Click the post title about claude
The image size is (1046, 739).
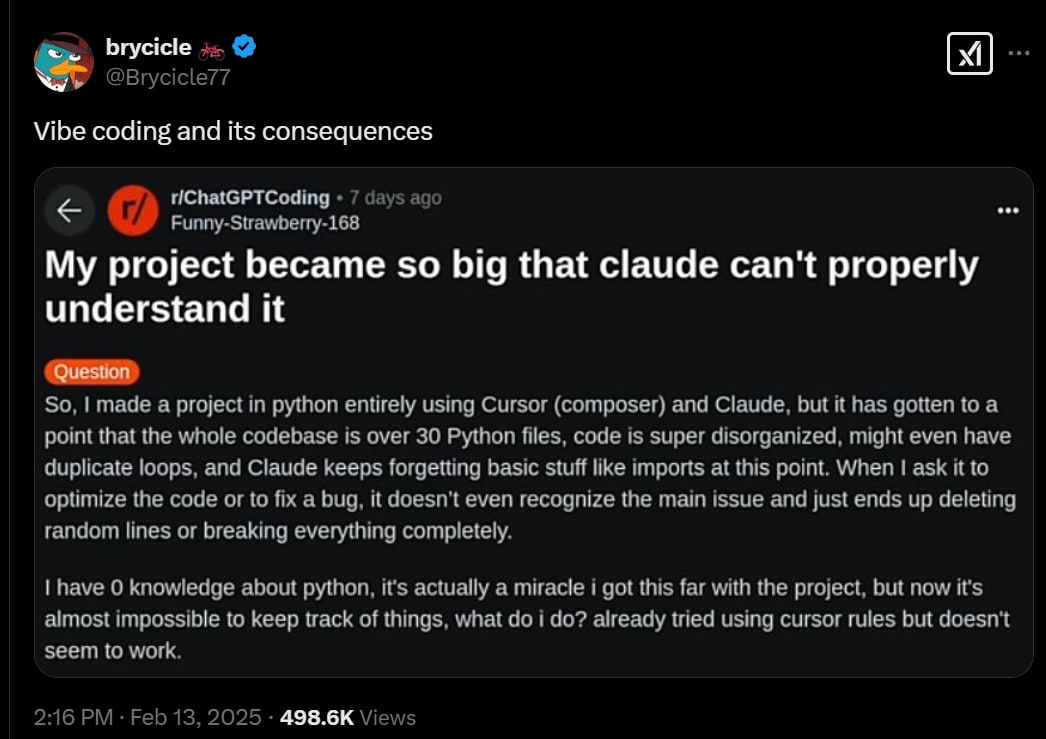(x=511, y=286)
